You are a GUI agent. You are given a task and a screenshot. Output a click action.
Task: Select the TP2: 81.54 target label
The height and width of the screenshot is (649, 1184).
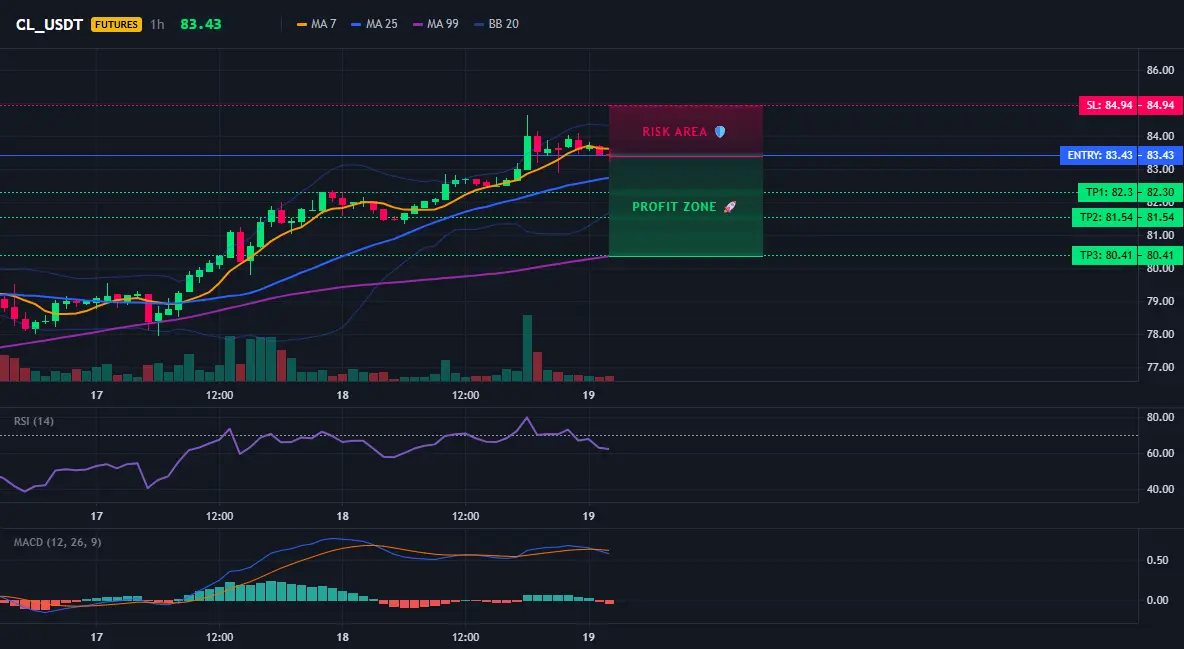coord(1106,218)
